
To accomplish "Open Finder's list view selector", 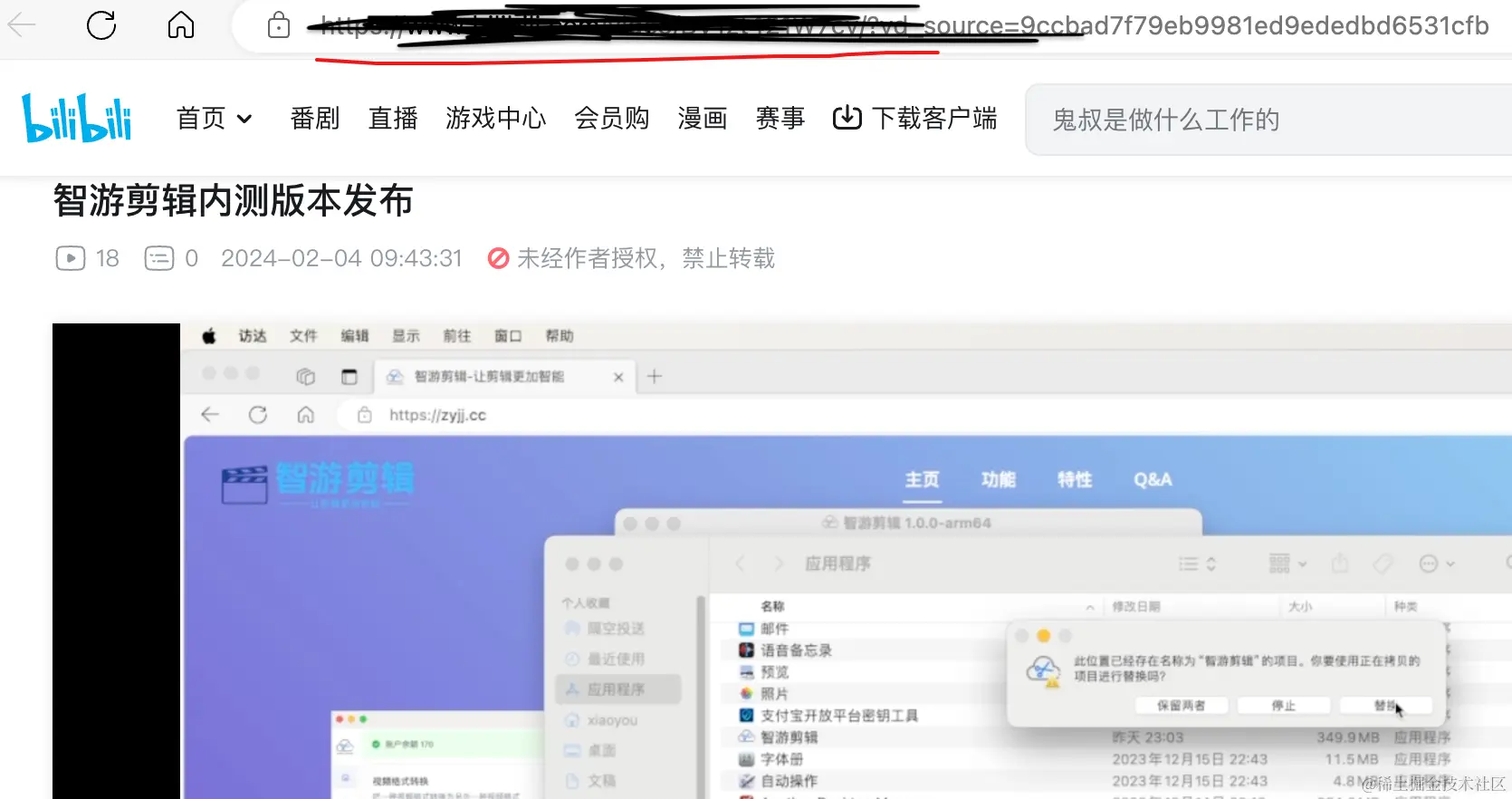I will (1197, 563).
